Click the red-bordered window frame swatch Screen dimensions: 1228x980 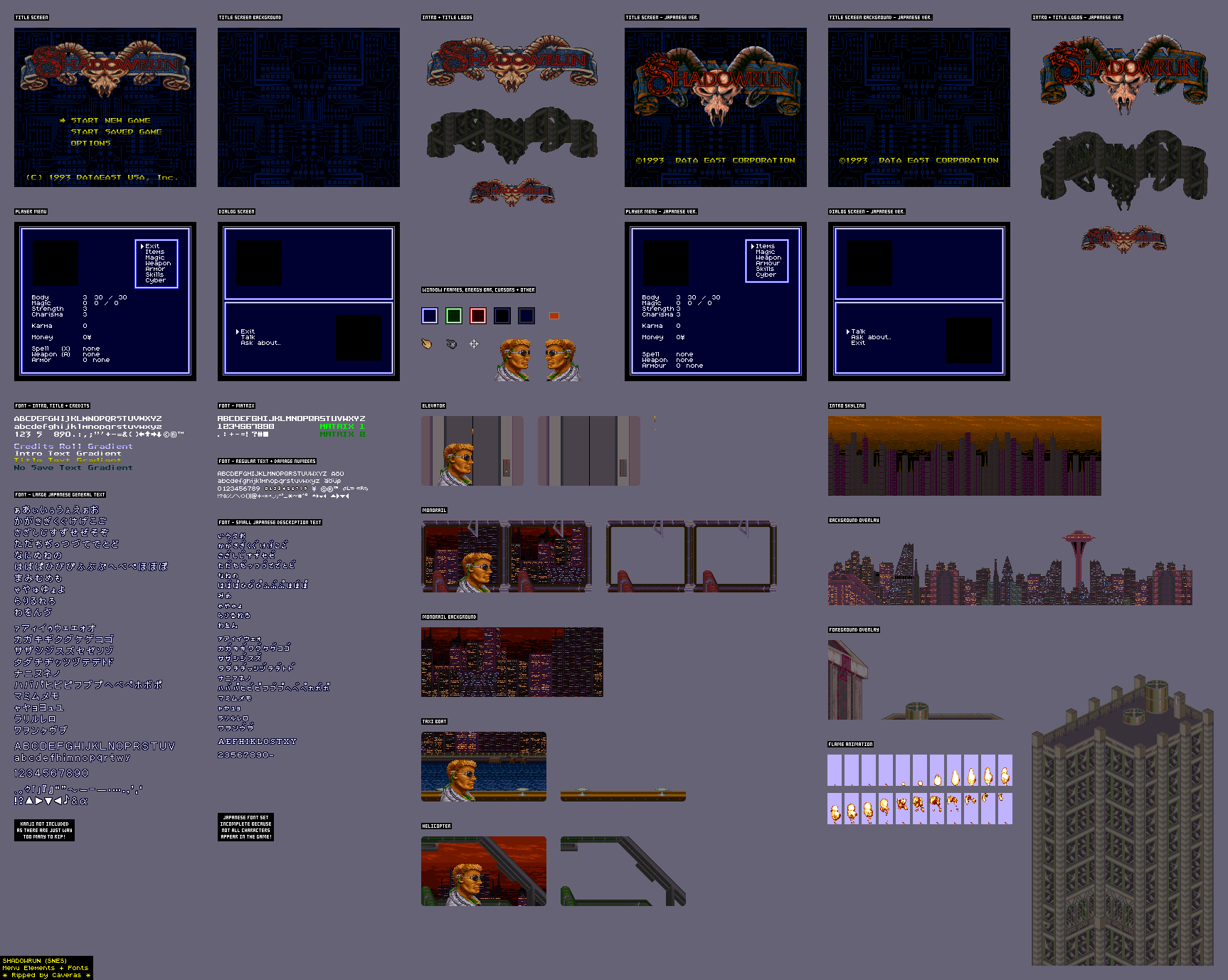tap(478, 316)
